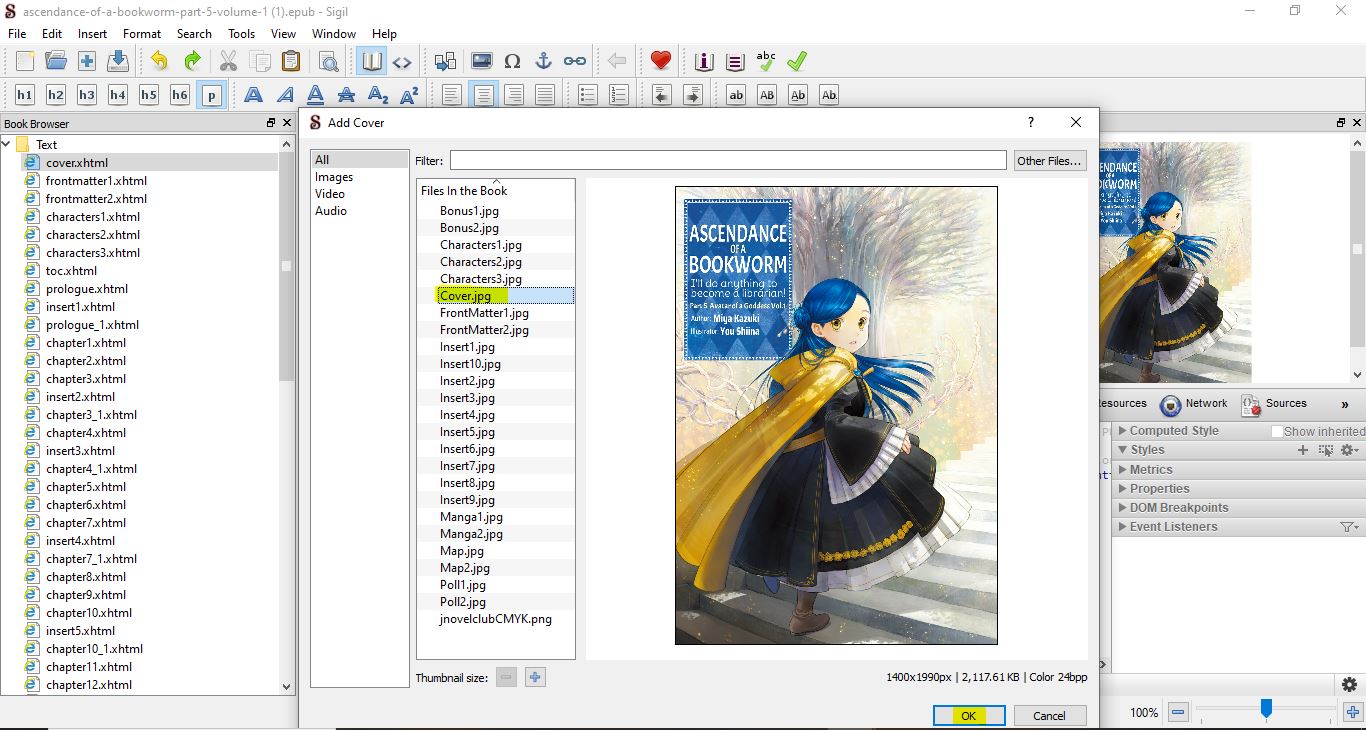Screen dimensions: 1366x730
Task: Run spellcheck with abc icon
Action: (x=766, y=61)
